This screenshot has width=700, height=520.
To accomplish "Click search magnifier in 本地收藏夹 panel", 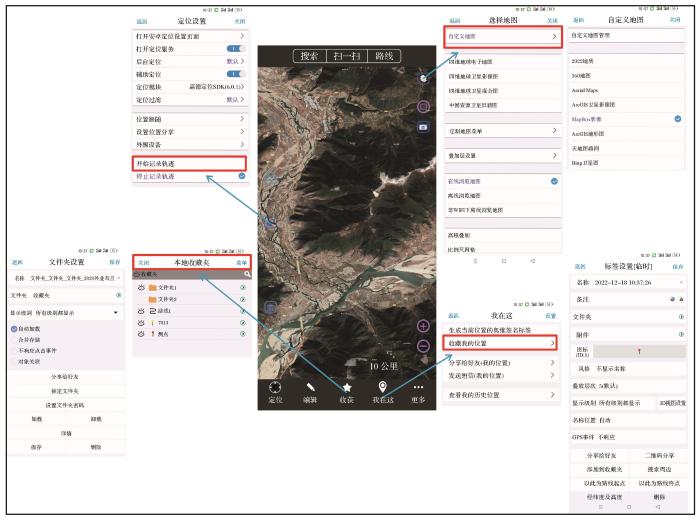I will 247,273.
